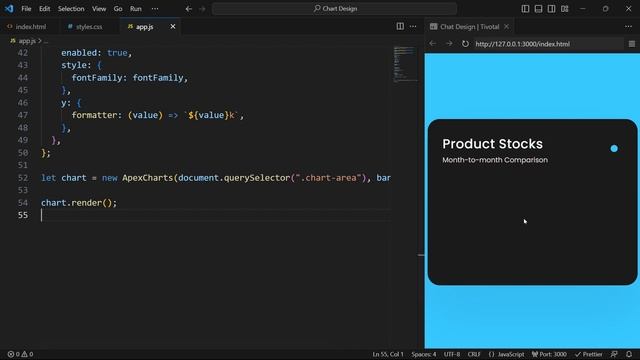Open the Go menu

[118, 9]
